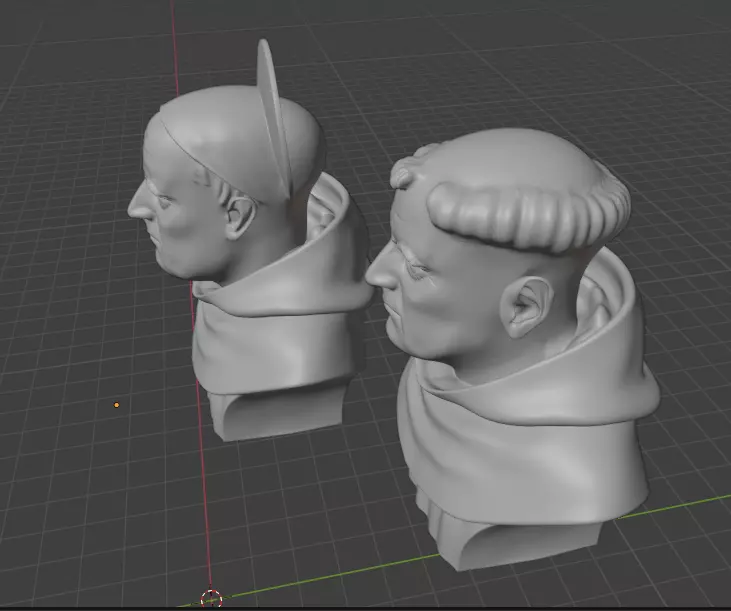731x611 pixels.
Task: Click the red-white 3D cursor
Action: 211,599
